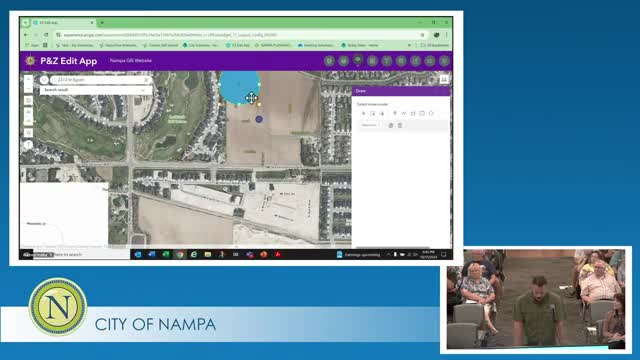Click the Earnings upcoming taskbar widget
640x360 pixels.
358,254
